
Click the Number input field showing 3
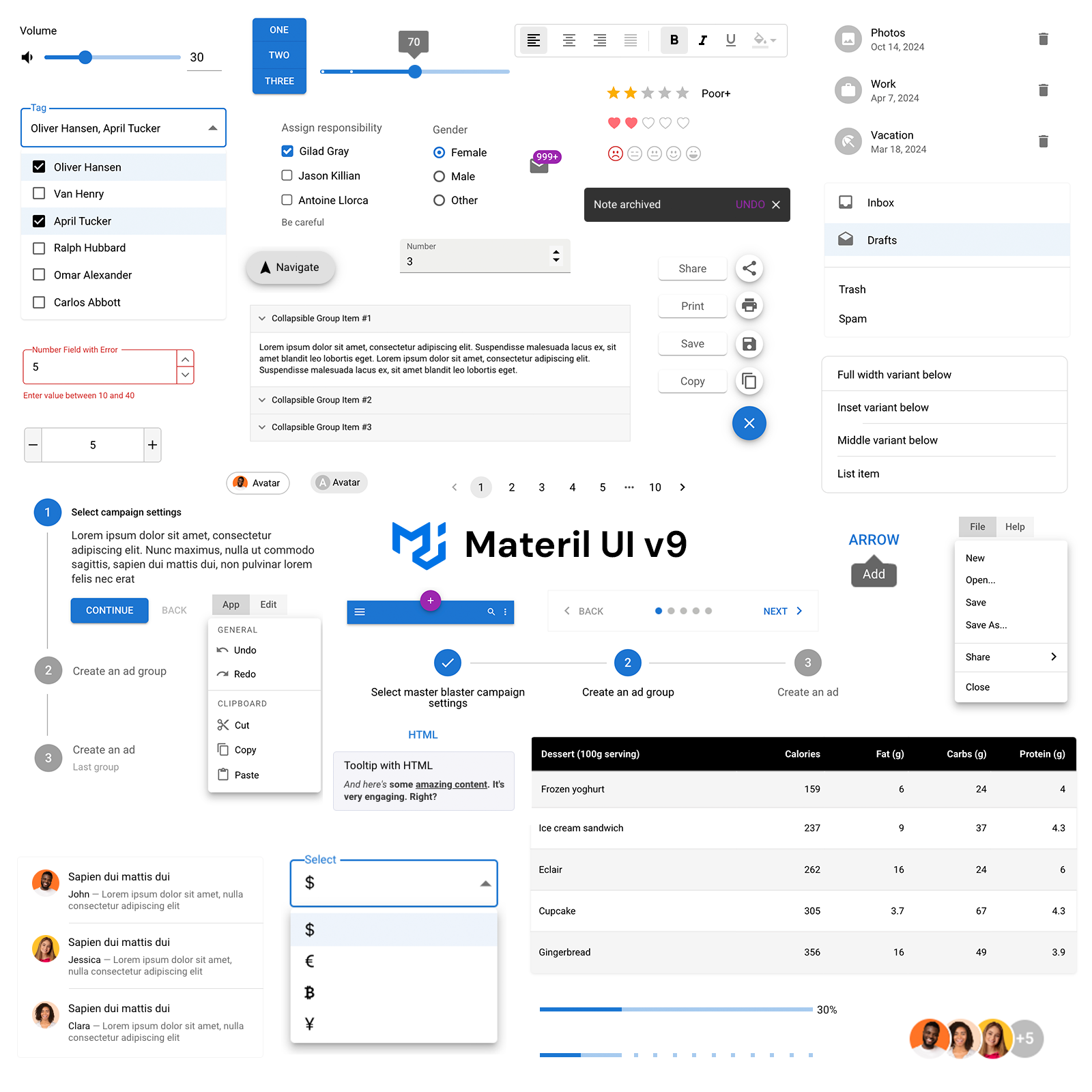(x=485, y=256)
